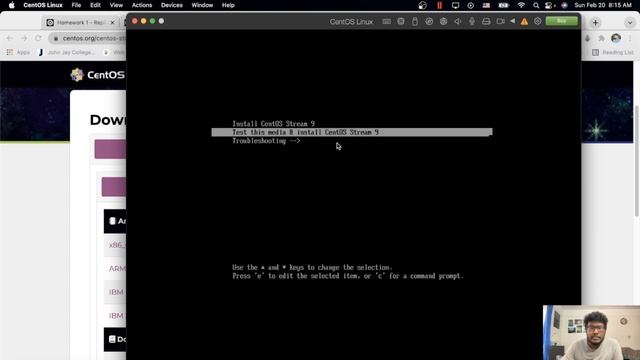
Task: Click the CentOS logo on the webpage
Action: 97,75
